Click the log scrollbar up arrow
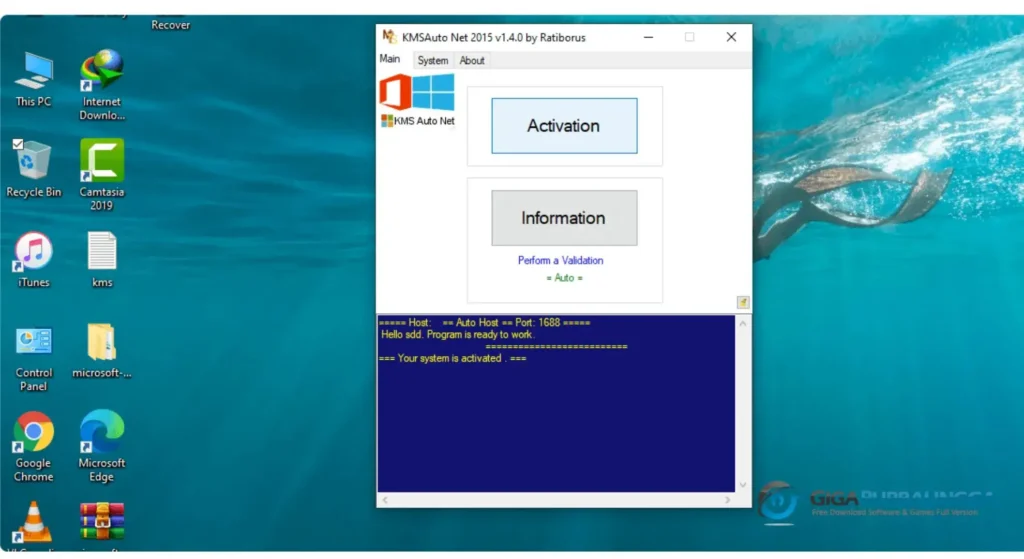 pyautogui.click(x=743, y=323)
